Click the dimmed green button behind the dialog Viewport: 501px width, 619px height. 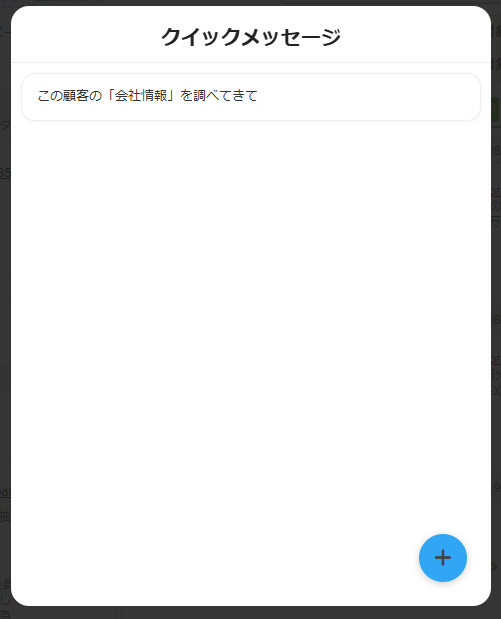[x=496, y=109]
